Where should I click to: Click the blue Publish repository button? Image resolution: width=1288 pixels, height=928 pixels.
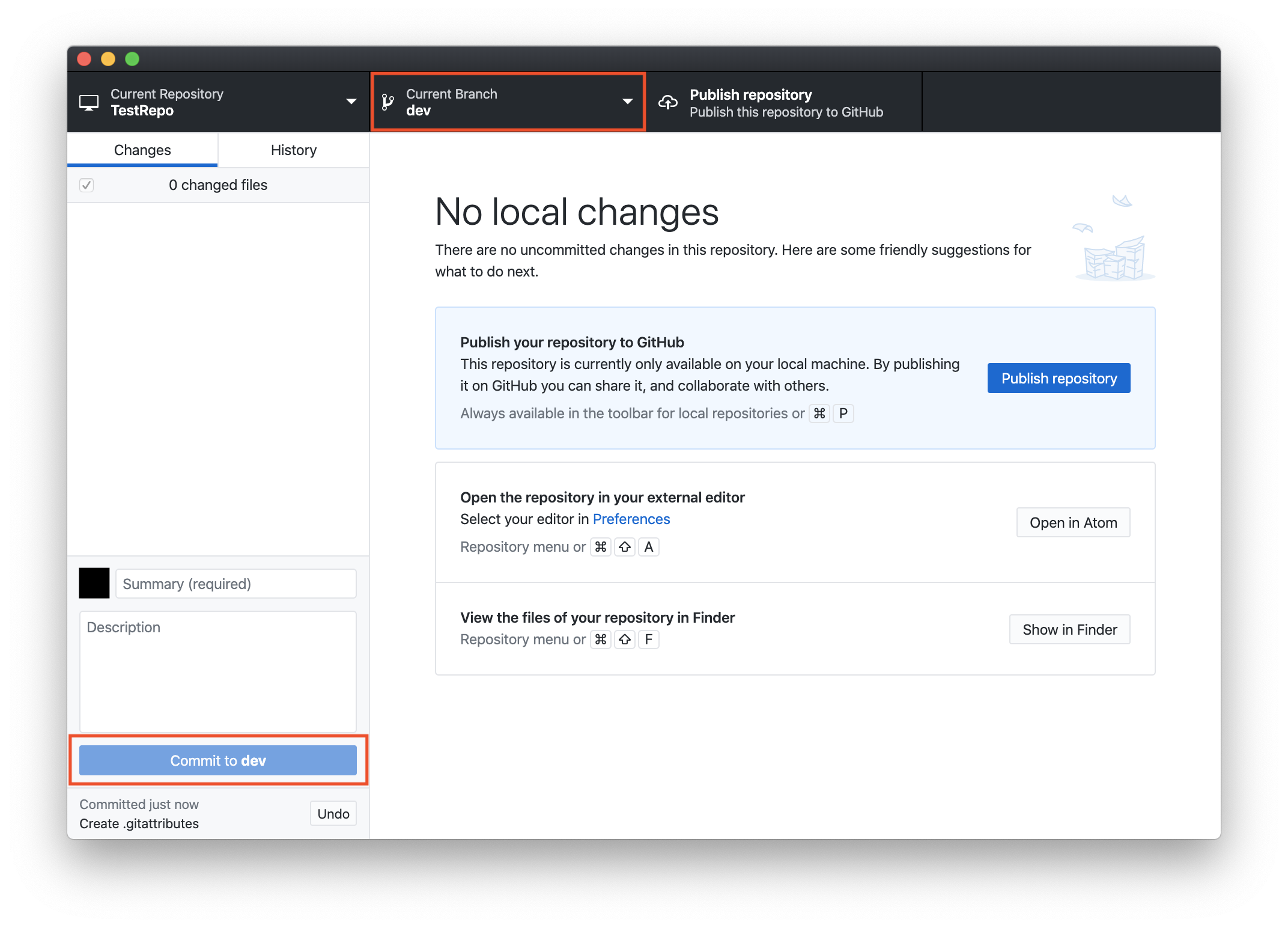click(x=1059, y=378)
